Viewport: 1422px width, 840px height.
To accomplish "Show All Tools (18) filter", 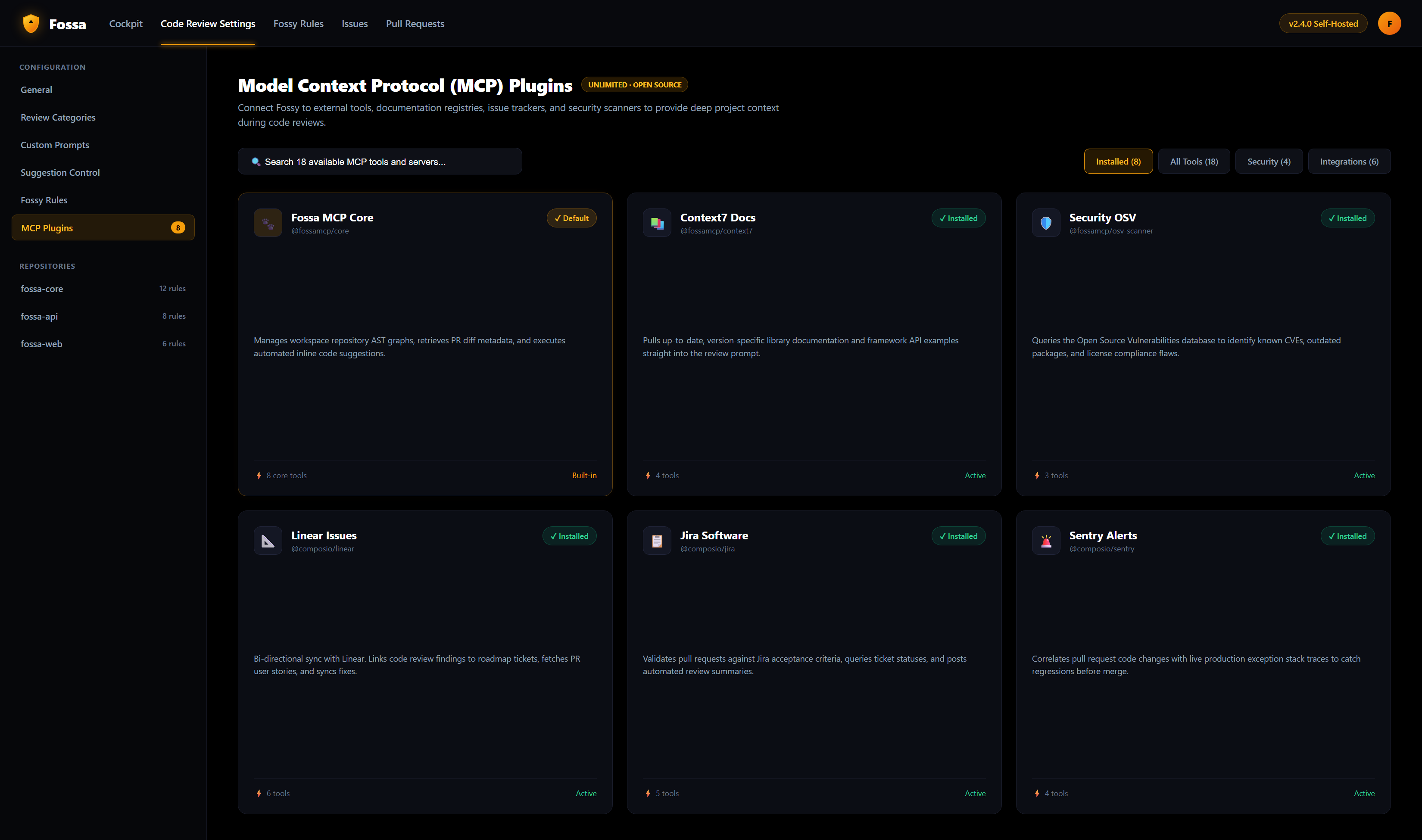I will pos(1194,161).
